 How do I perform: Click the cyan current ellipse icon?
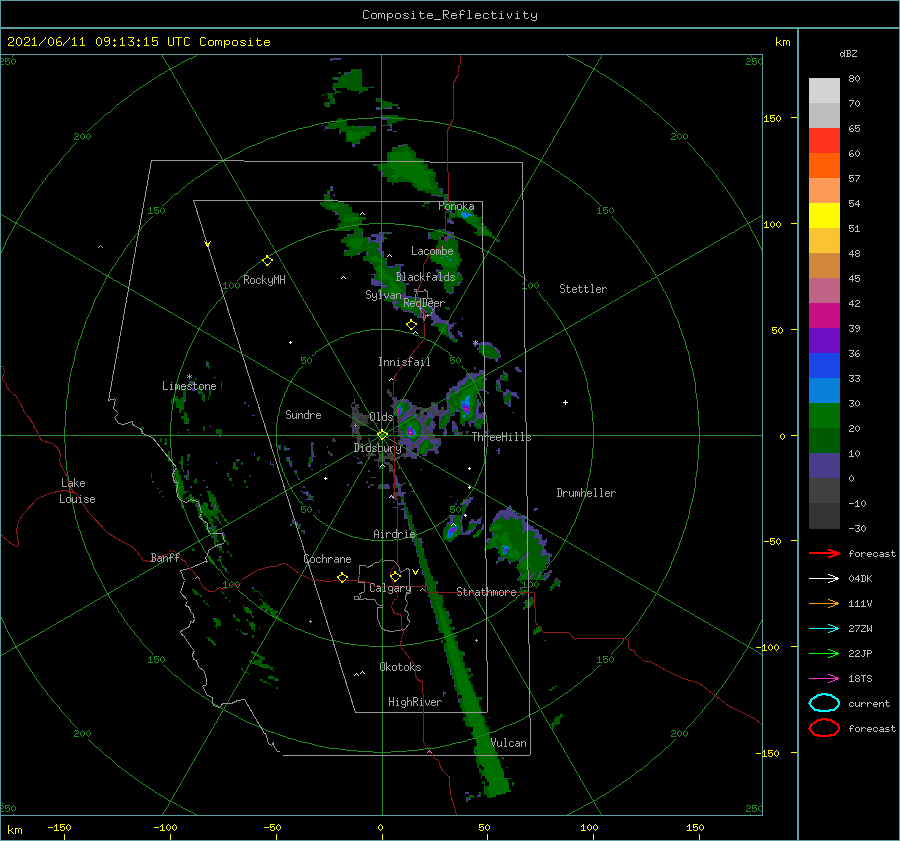824,703
